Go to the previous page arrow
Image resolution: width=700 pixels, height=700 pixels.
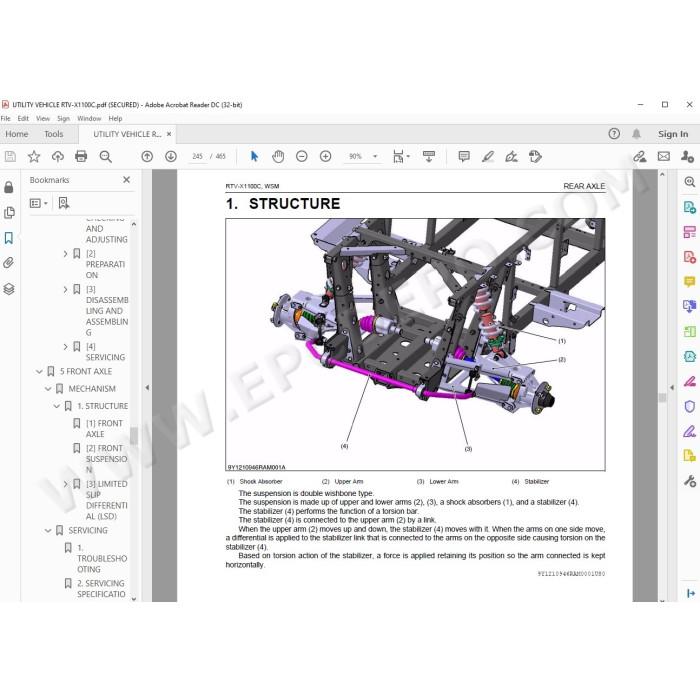pos(147,156)
